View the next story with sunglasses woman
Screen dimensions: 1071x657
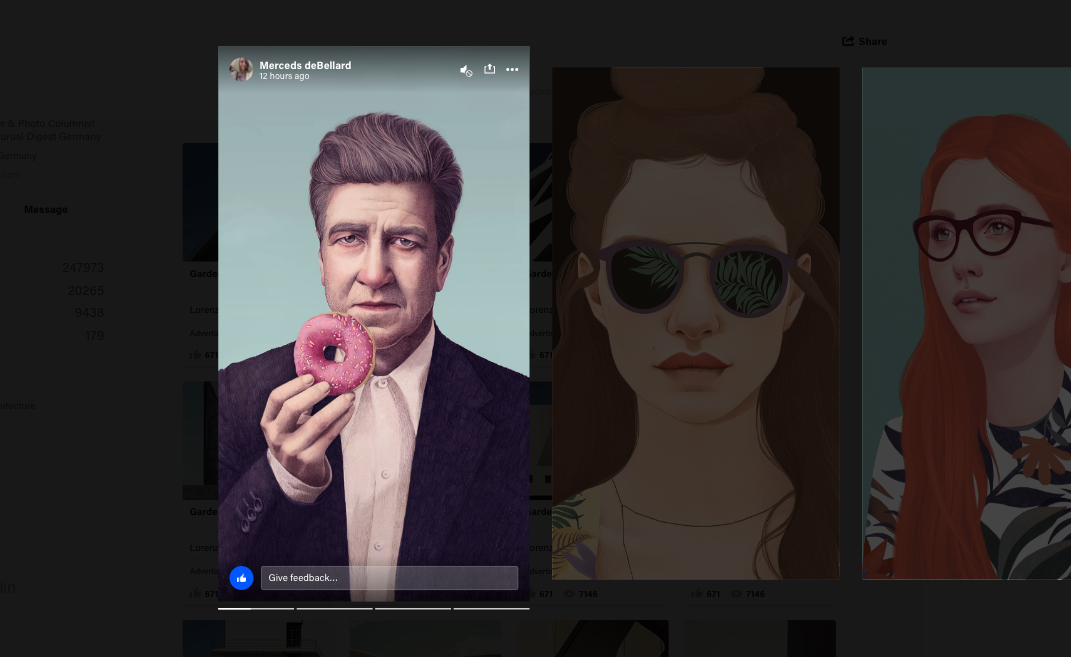(x=696, y=323)
